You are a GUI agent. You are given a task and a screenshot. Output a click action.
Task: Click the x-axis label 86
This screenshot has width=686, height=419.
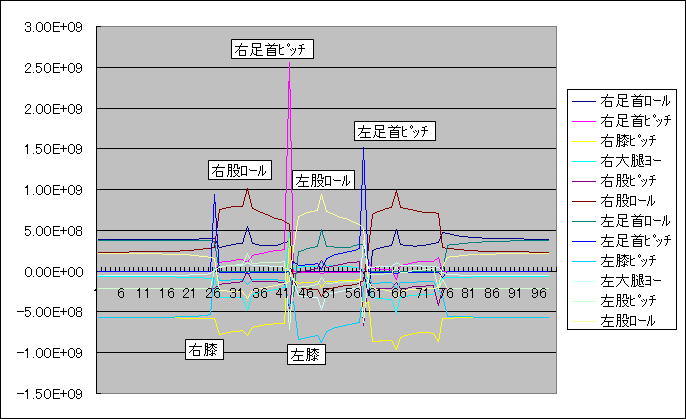click(492, 293)
